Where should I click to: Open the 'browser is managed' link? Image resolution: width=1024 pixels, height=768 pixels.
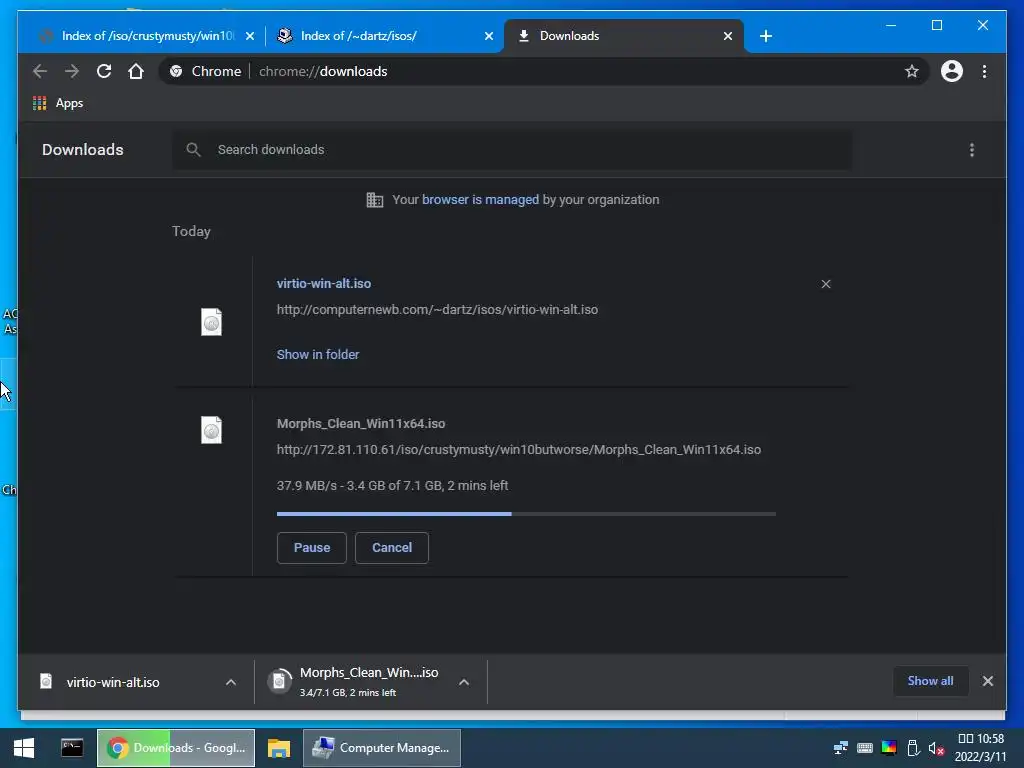click(x=480, y=199)
